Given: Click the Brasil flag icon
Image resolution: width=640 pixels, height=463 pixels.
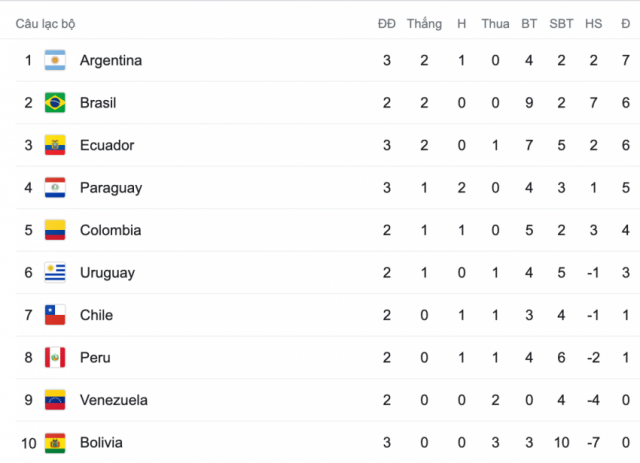Looking at the screenshot, I should pyautogui.click(x=55, y=102).
